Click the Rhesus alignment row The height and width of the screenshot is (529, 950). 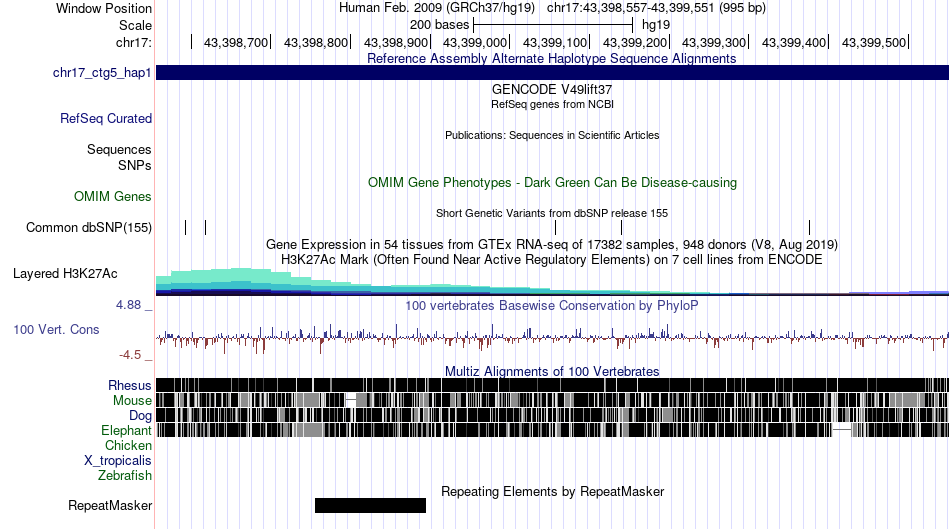click(x=553, y=385)
